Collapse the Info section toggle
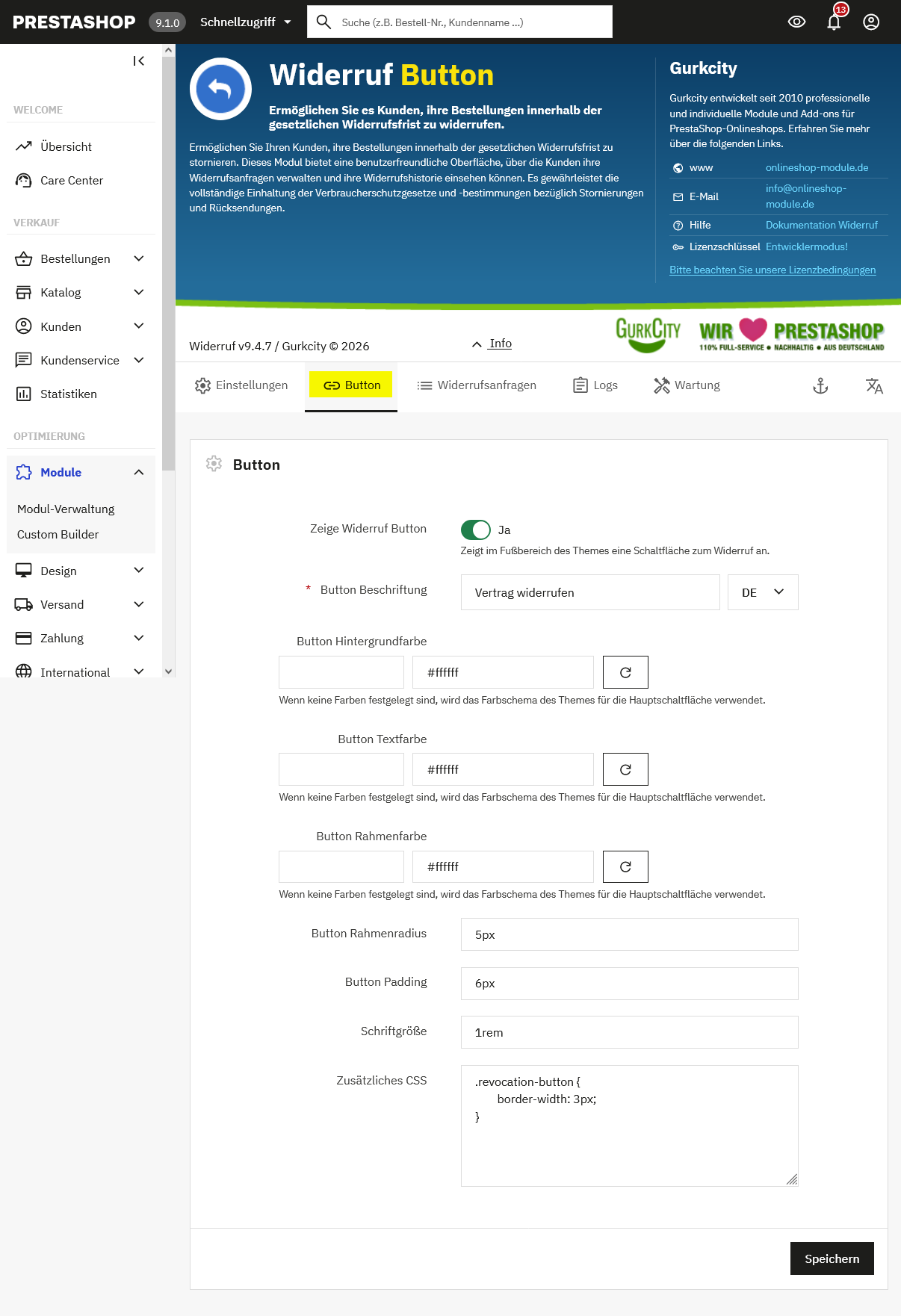This screenshot has width=901, height=1316. coord(492,344)
